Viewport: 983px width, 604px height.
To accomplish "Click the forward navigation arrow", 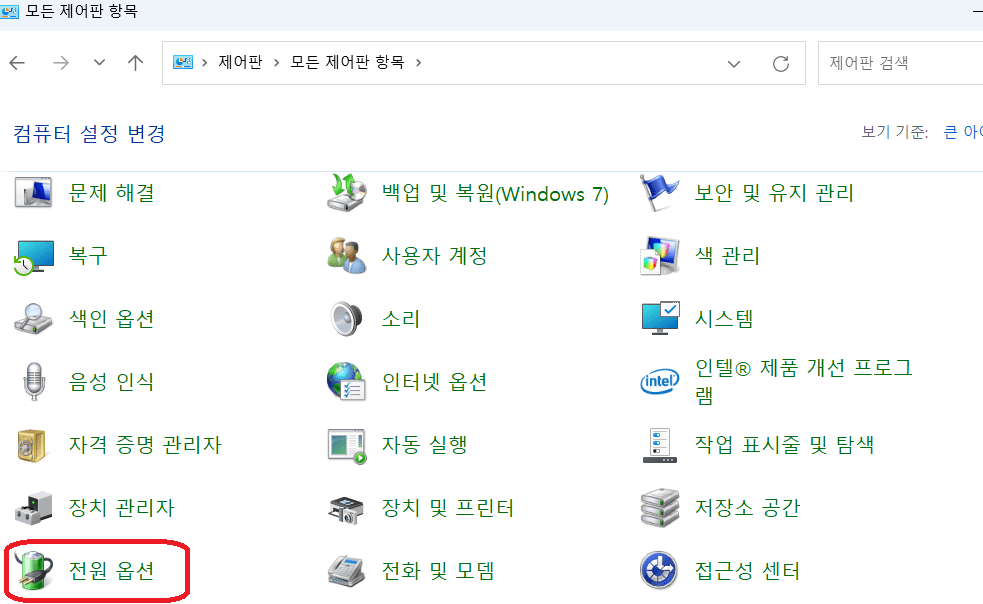I will (x=61, y=63).
